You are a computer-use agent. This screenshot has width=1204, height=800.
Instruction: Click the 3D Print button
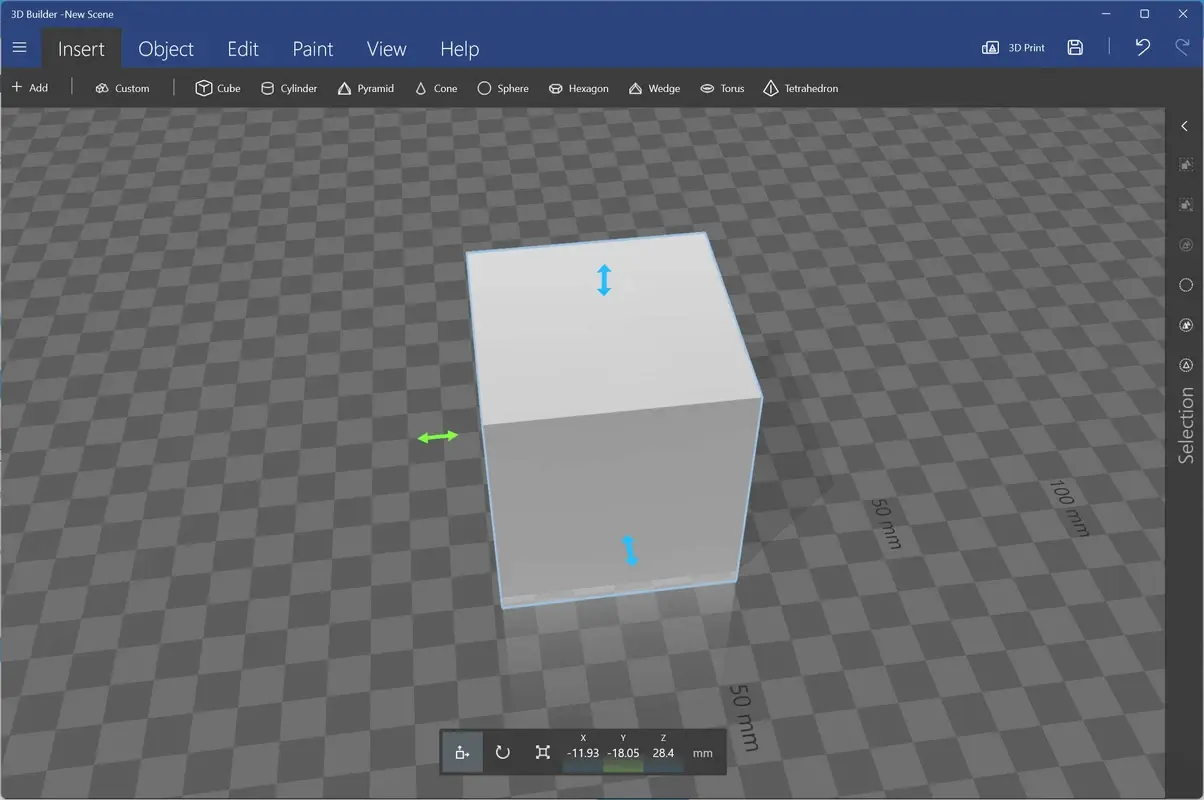coord(1012,47)
